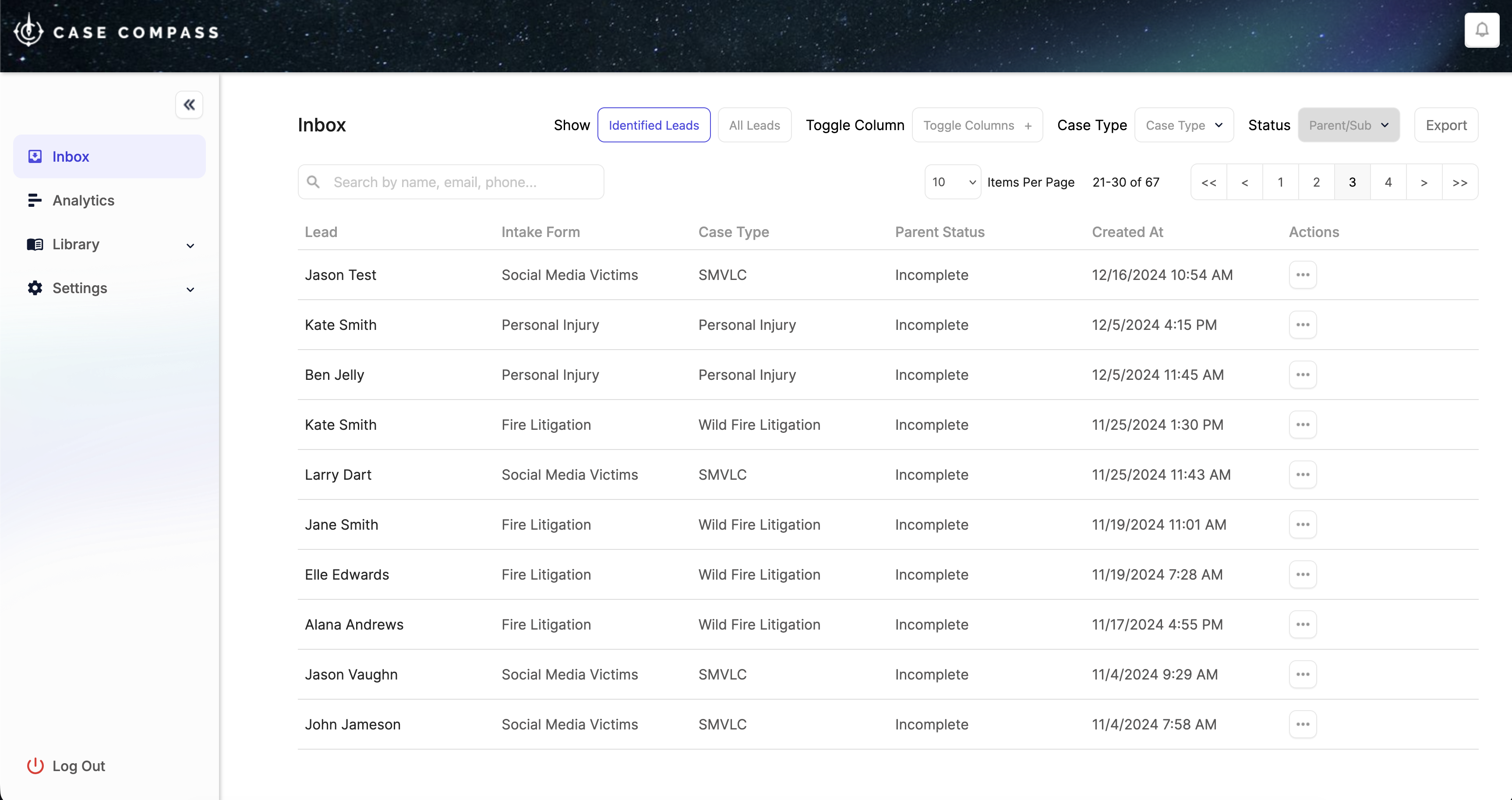This screenshot has width=1512, height=800.
Task: Open actions menu for Larry Dart
Action: coord(1303,474)
